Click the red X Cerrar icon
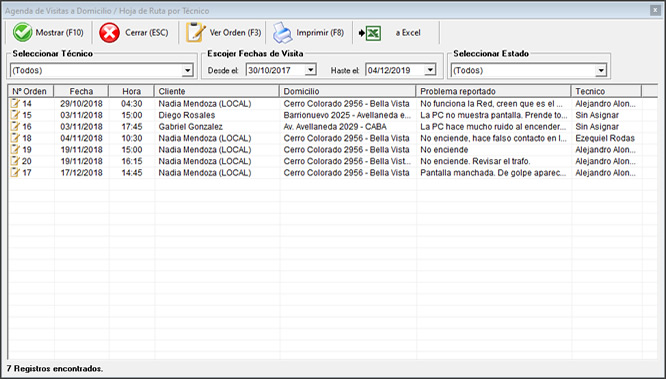Viewport: 666px width, 380px height. 110,33
